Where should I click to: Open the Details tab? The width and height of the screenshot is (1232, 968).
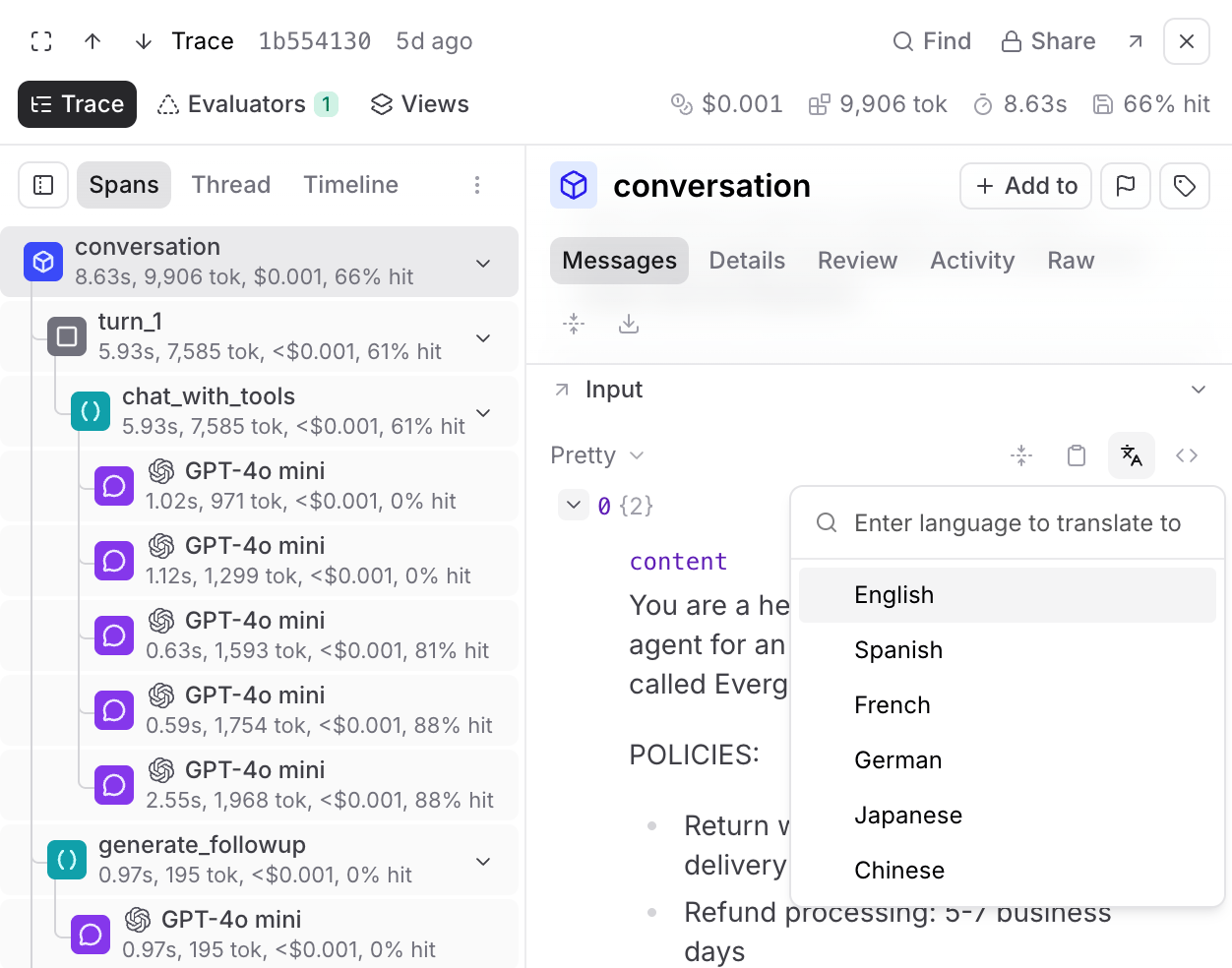(x=747, y=261)
